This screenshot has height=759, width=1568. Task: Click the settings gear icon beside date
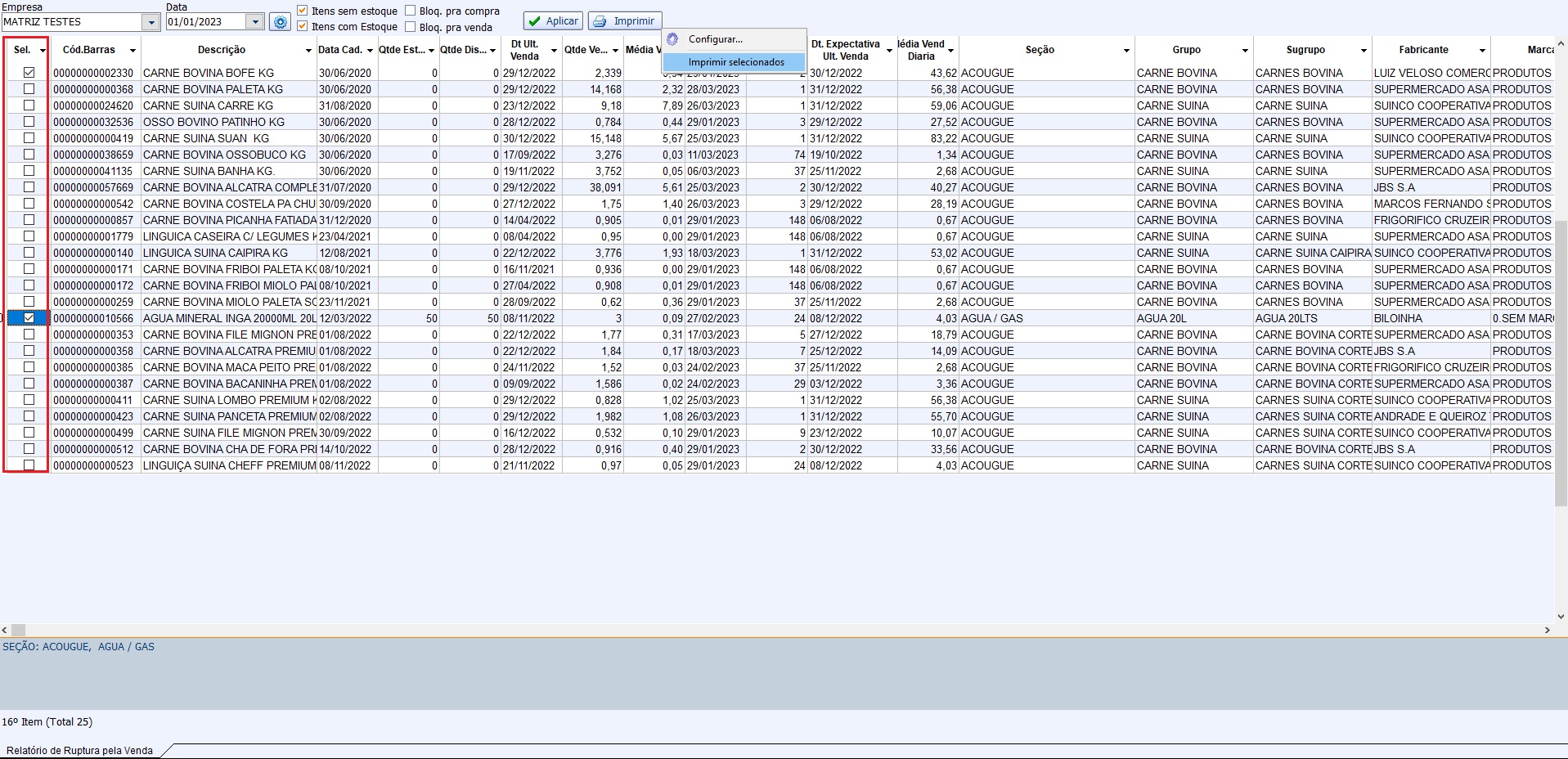(280, 22)
